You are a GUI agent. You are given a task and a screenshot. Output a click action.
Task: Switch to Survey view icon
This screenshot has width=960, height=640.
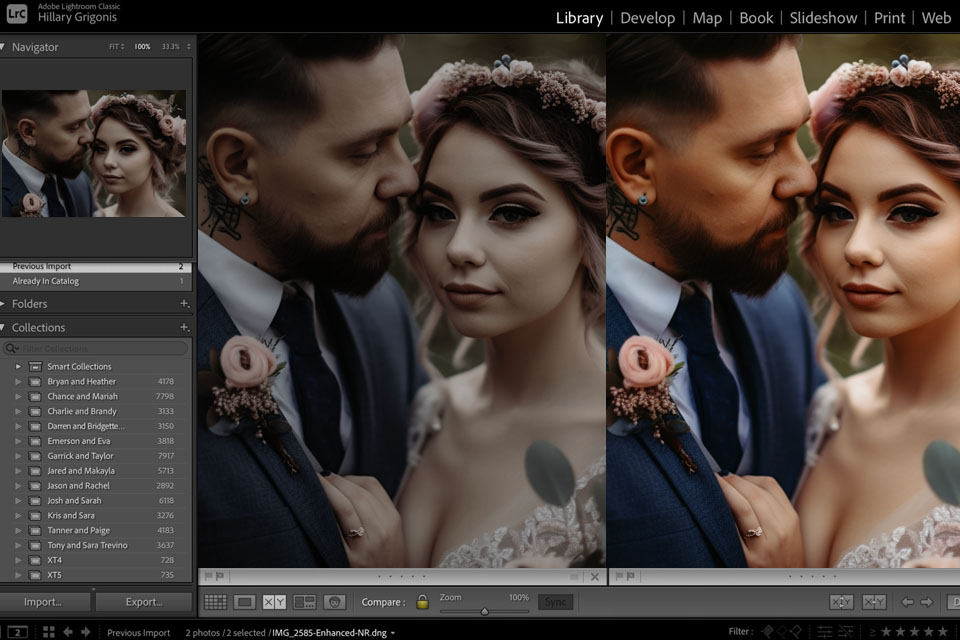(x=304, y=602)
